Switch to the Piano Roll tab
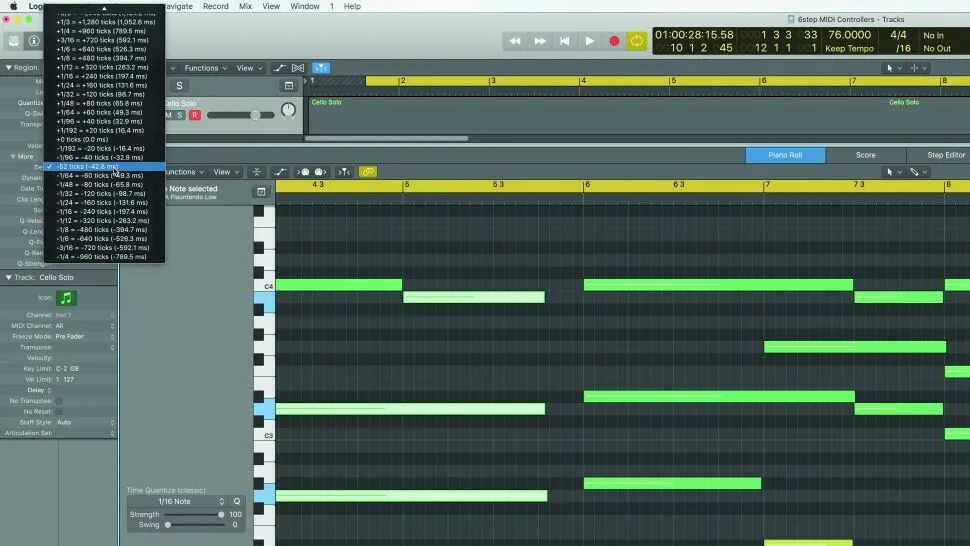Screen dimensions: 970x546 coord(785,155)
